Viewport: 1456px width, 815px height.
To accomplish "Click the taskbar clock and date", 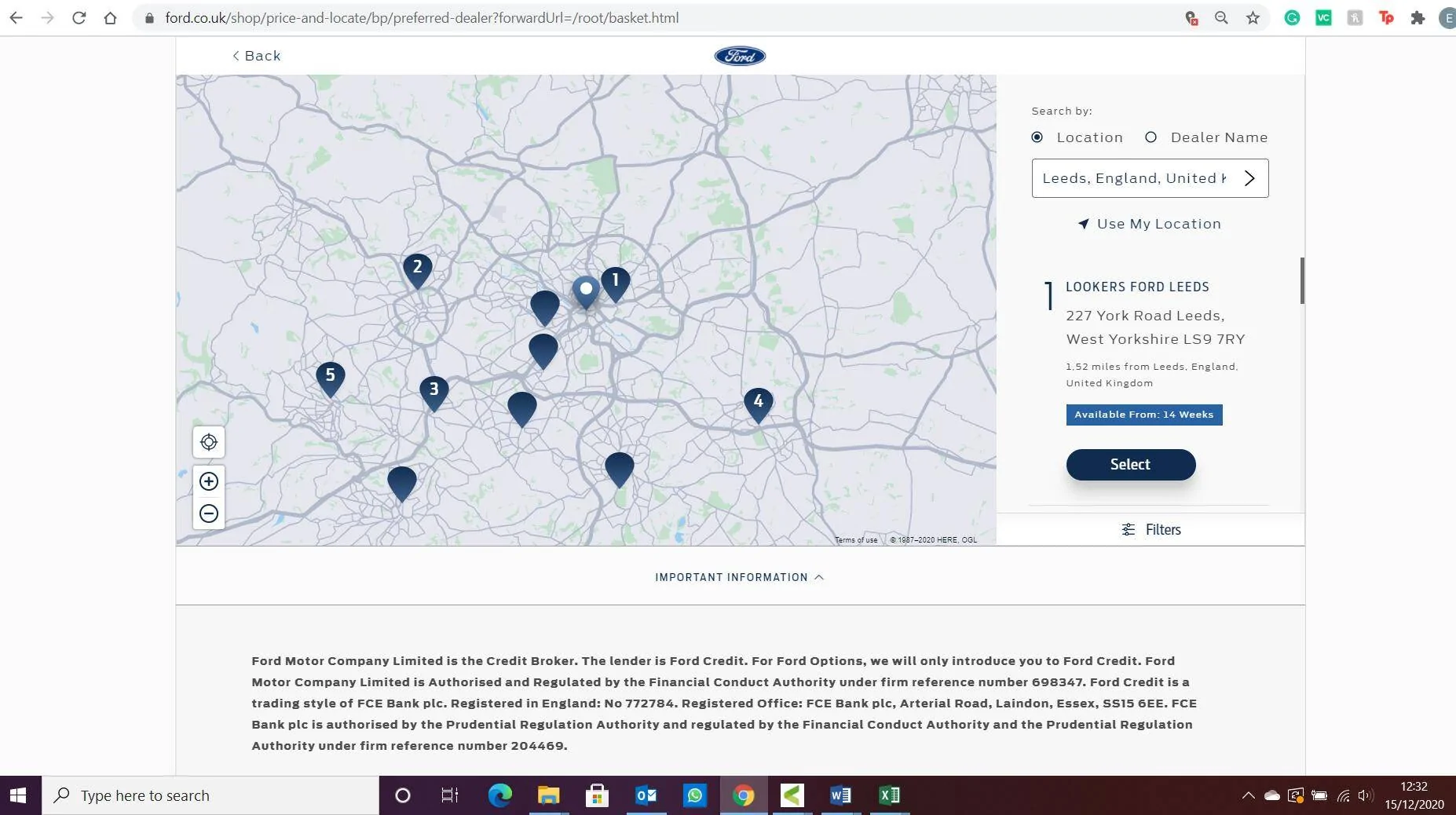I will click(1414, 795).
